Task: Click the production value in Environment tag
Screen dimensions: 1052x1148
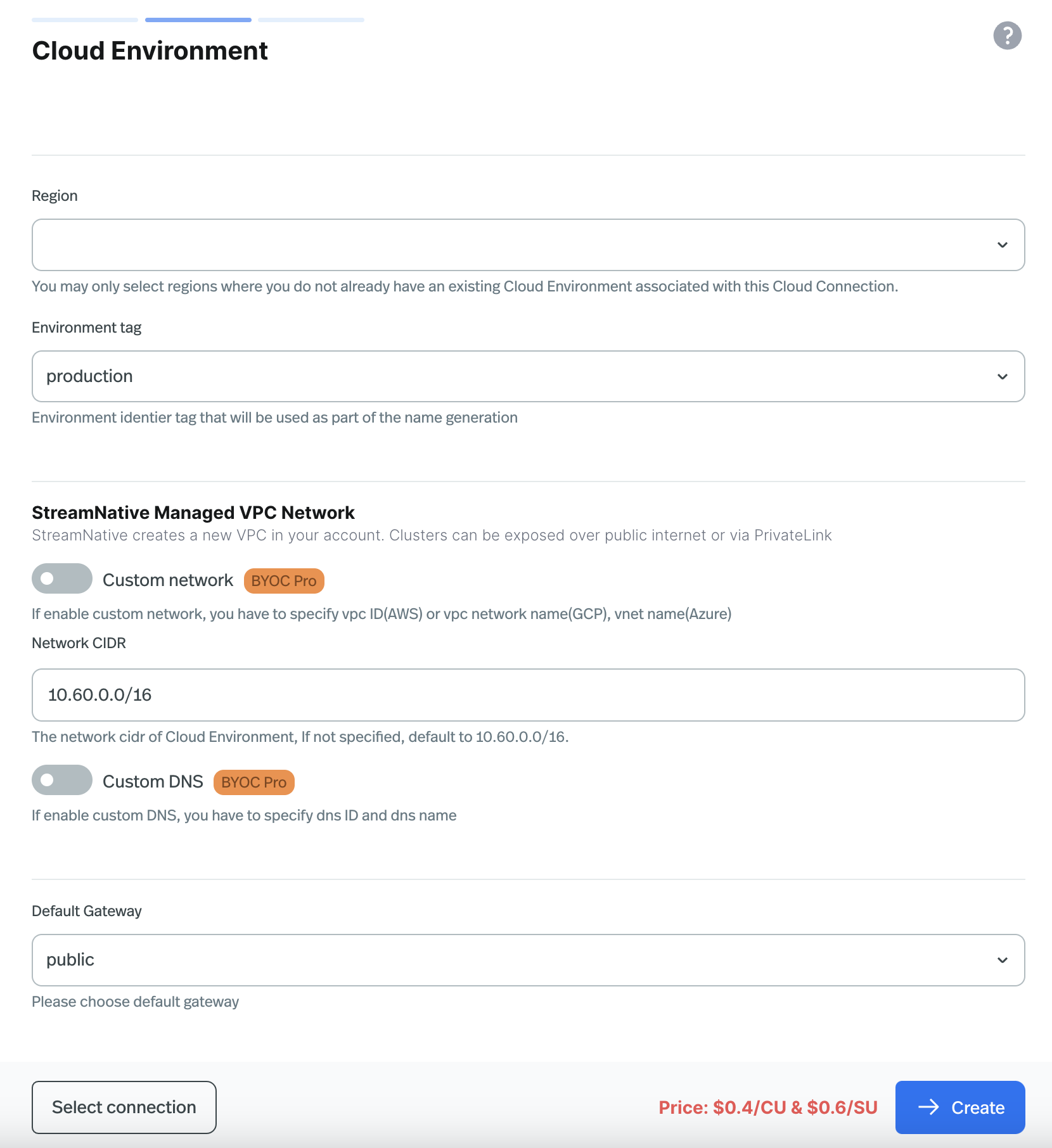Action: click(89, 376)
